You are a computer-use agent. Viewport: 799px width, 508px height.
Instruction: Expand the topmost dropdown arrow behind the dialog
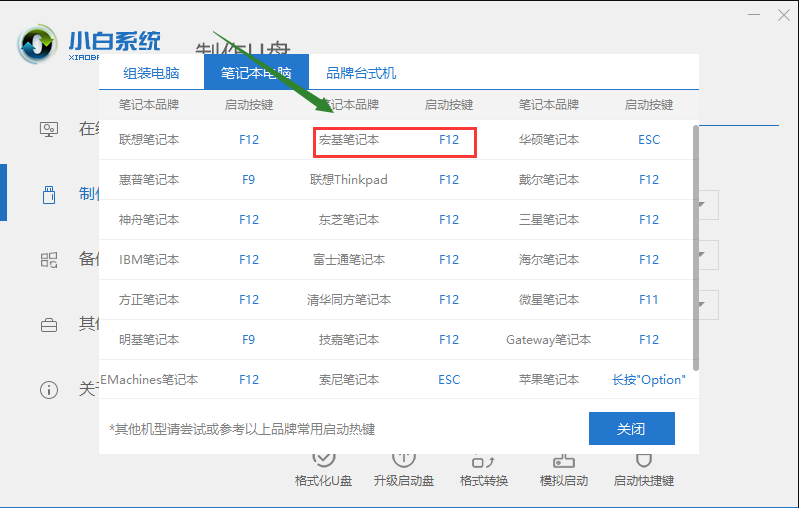coord(707,207)
